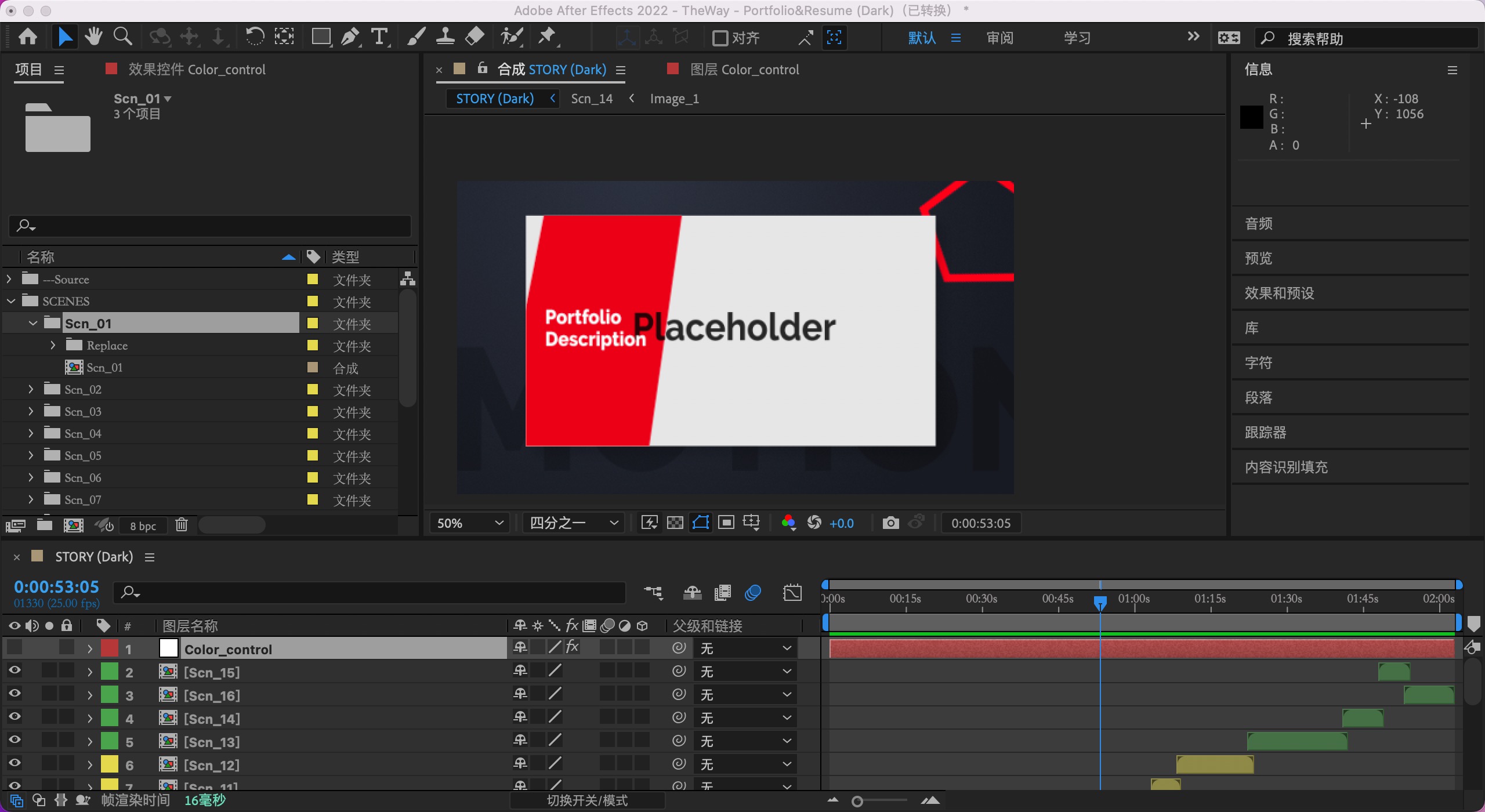Switch to the 审阅 workspace
The height and width of the screenshot is (812, 1485).
999,38
